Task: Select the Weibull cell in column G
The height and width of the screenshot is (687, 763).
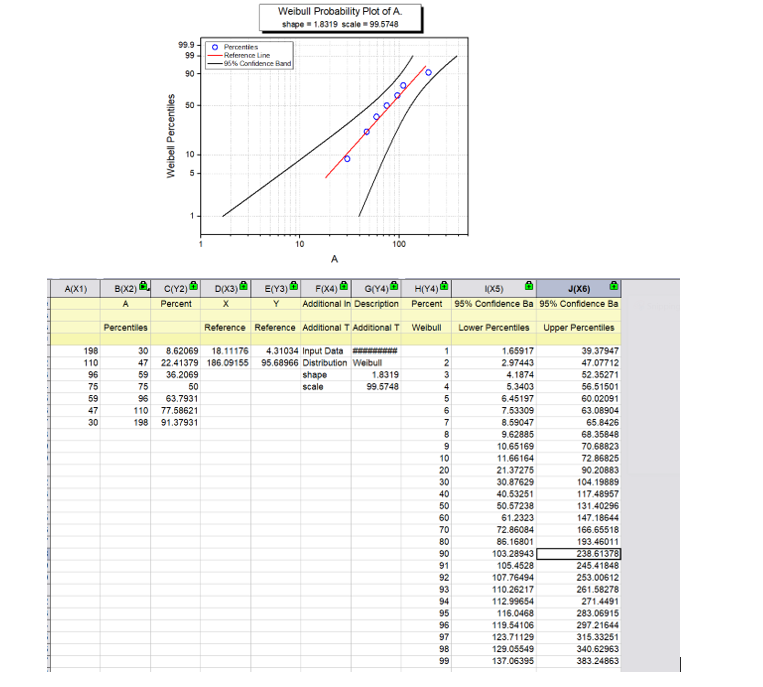Action: [x=376, y=363]
